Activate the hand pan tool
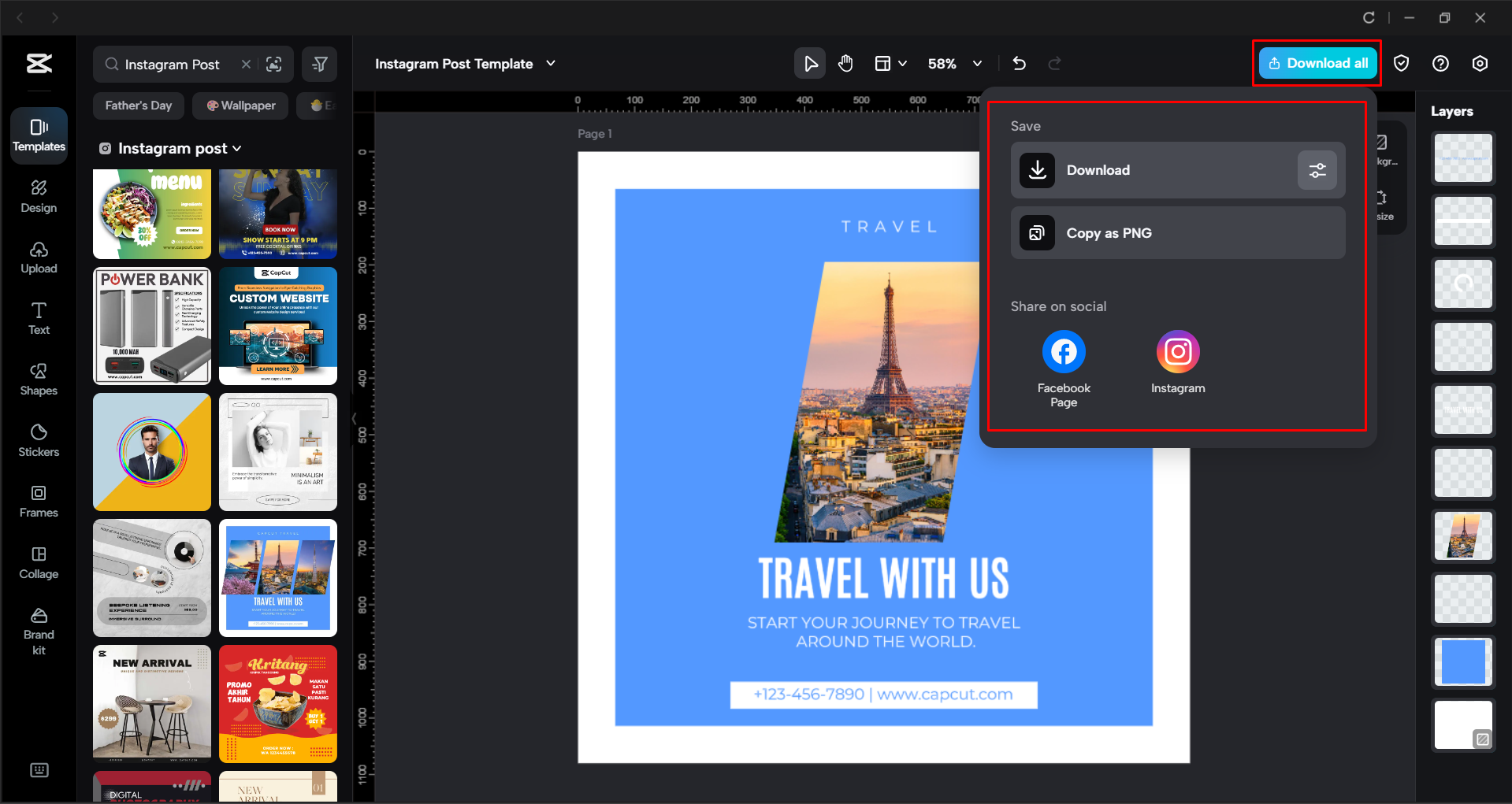The width and height of the screenshot is (1512, 804). pos(845,63)
